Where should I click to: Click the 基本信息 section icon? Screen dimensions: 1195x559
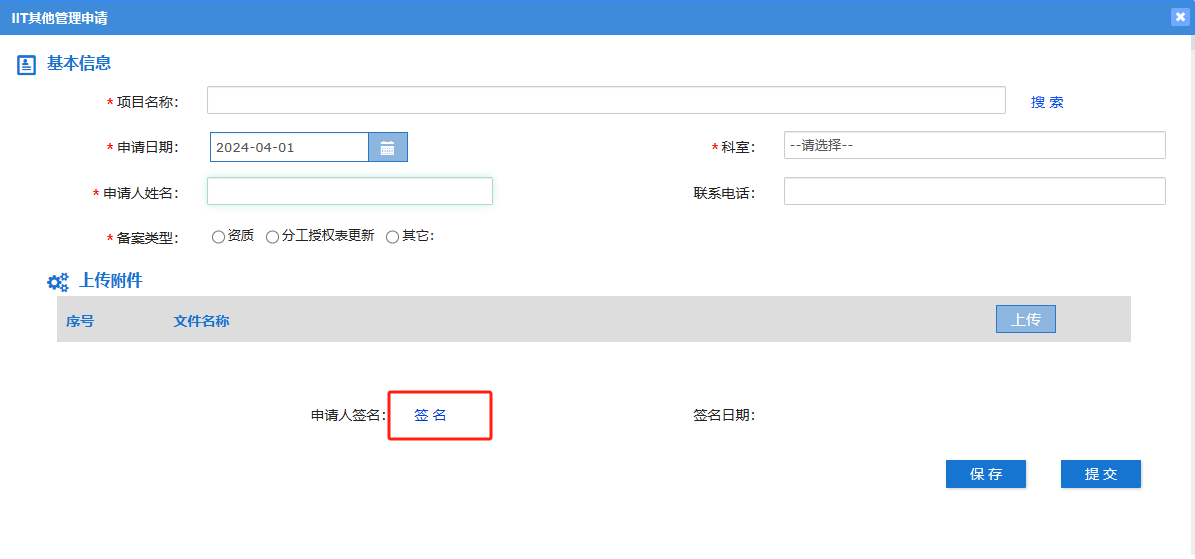tap(27, 65)
